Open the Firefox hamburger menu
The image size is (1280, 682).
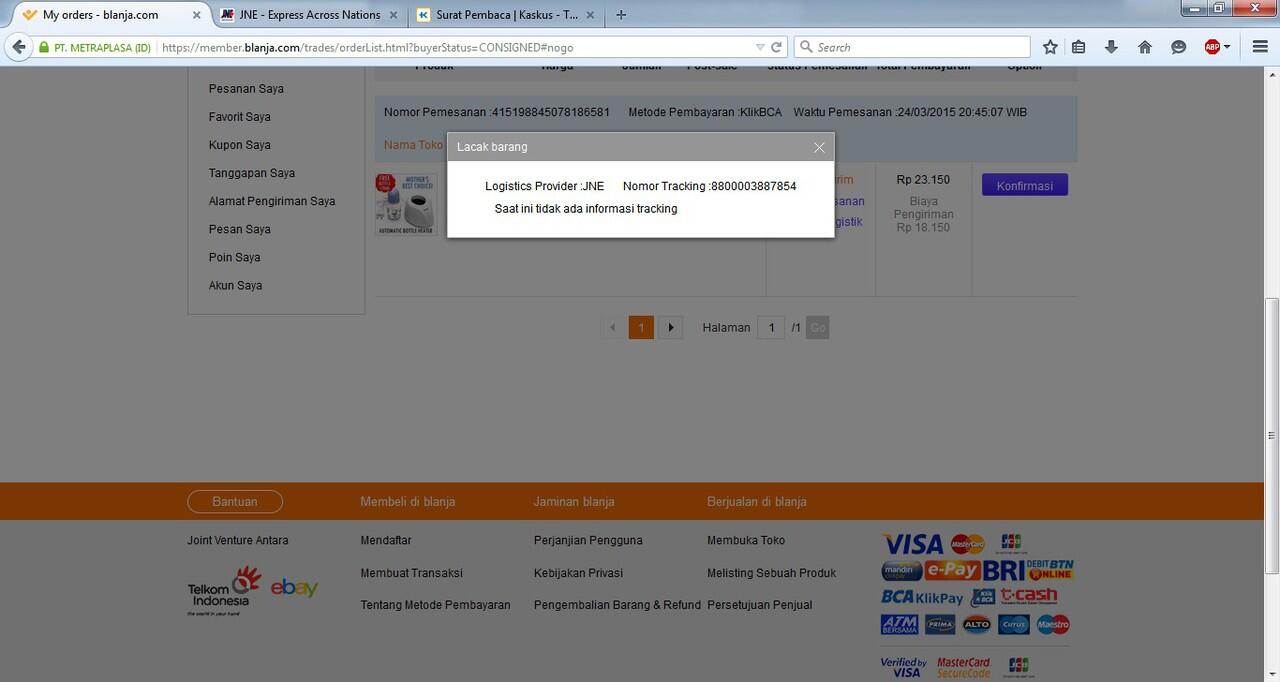[1259, 47]
